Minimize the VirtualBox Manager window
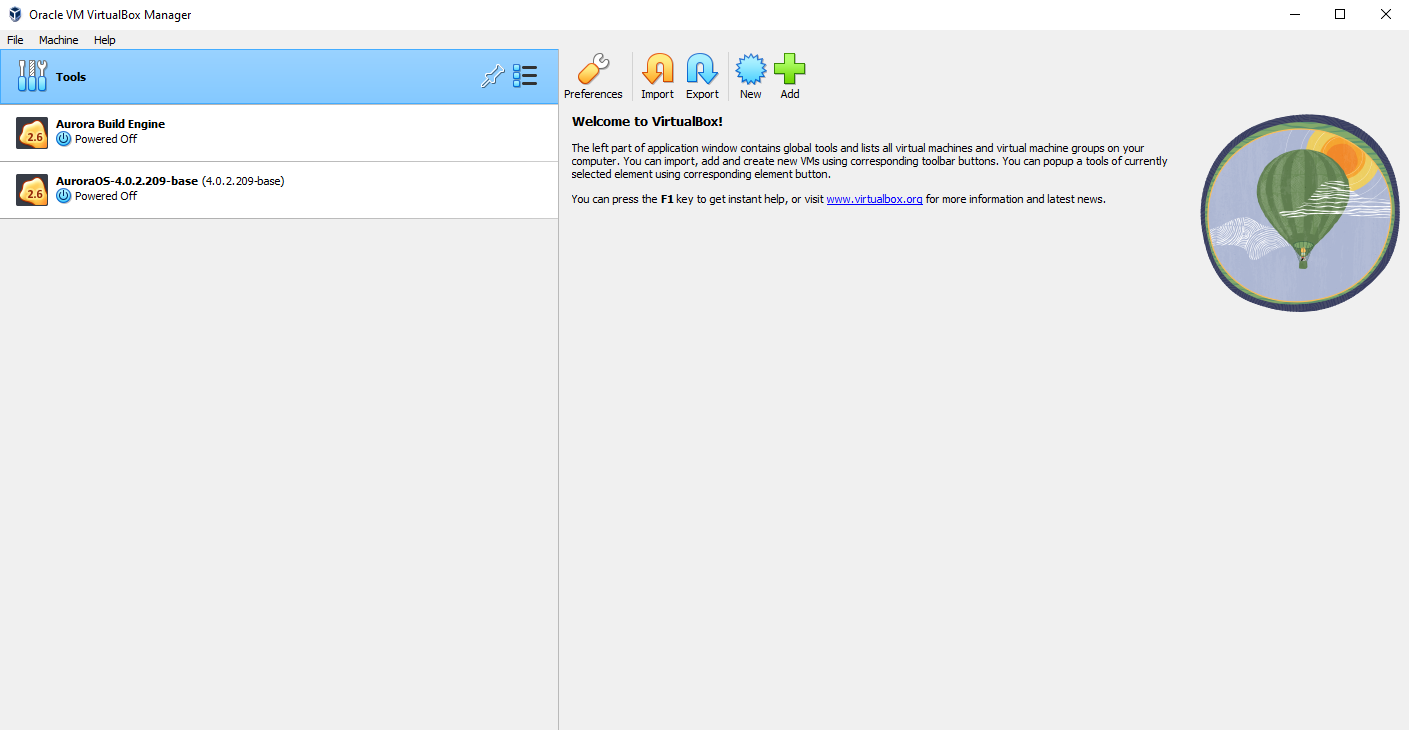The image size is (1409, 730). 1294,14
